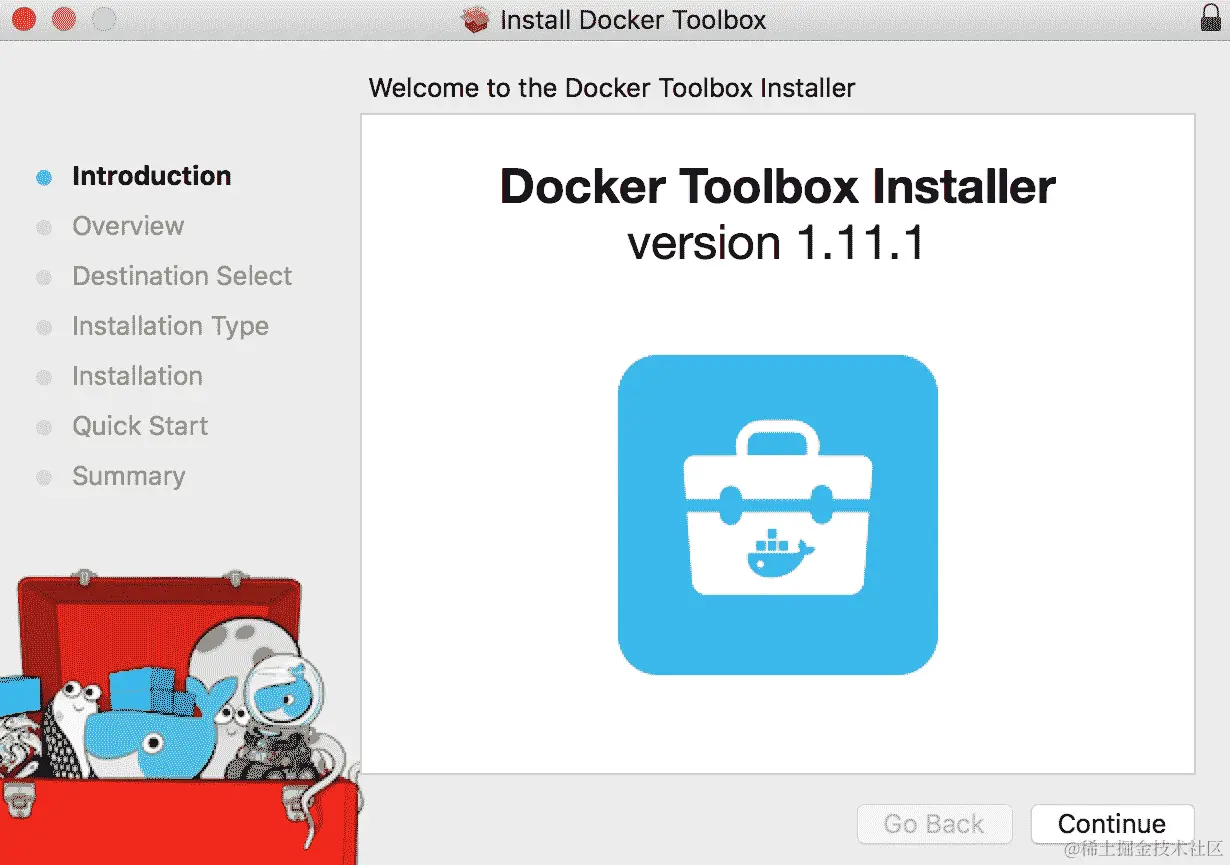
Task: Select the Installation step
Action: pyautogui.click(x=137, y=376)
